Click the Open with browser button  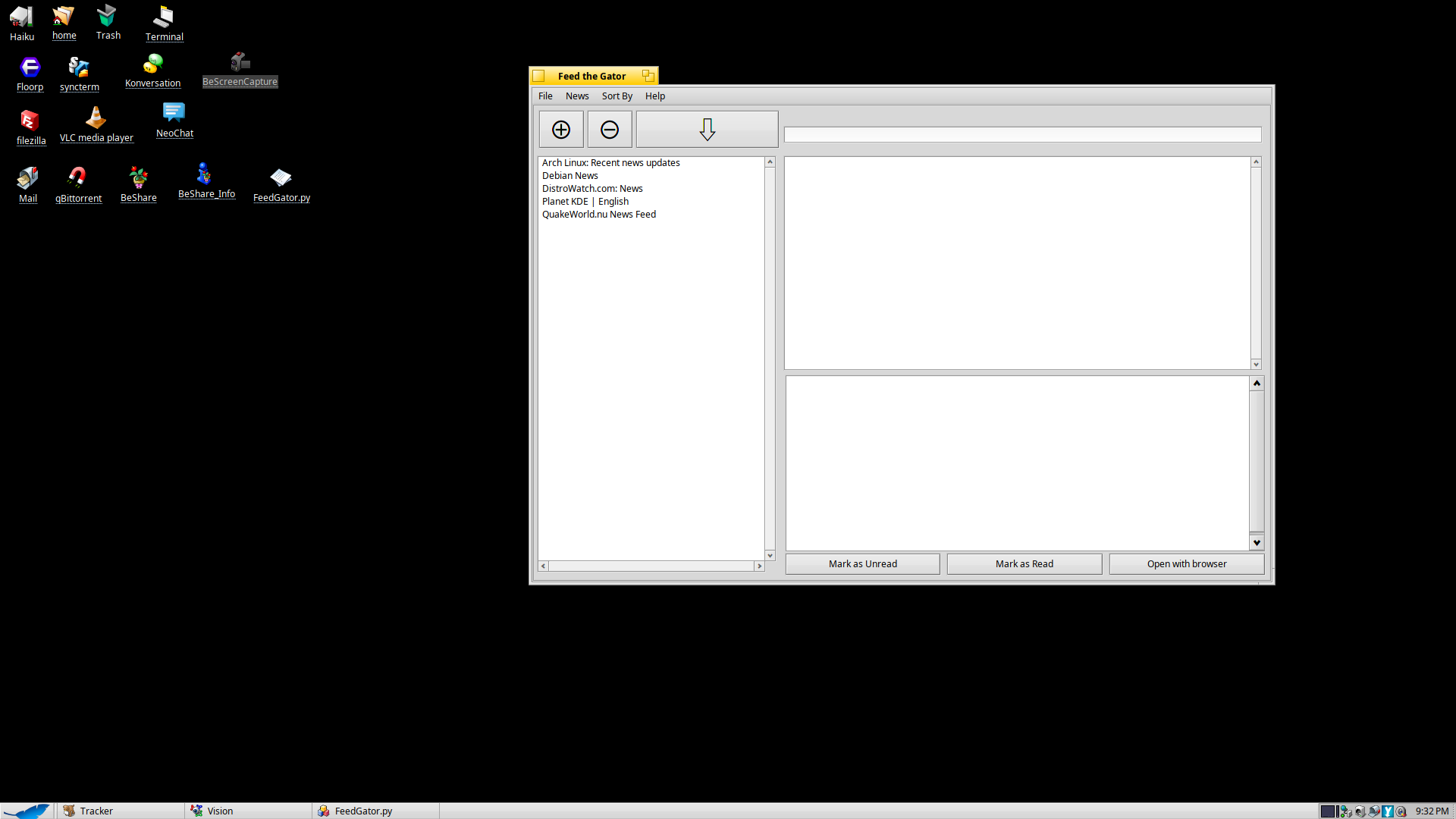[x=1186, y=564]
